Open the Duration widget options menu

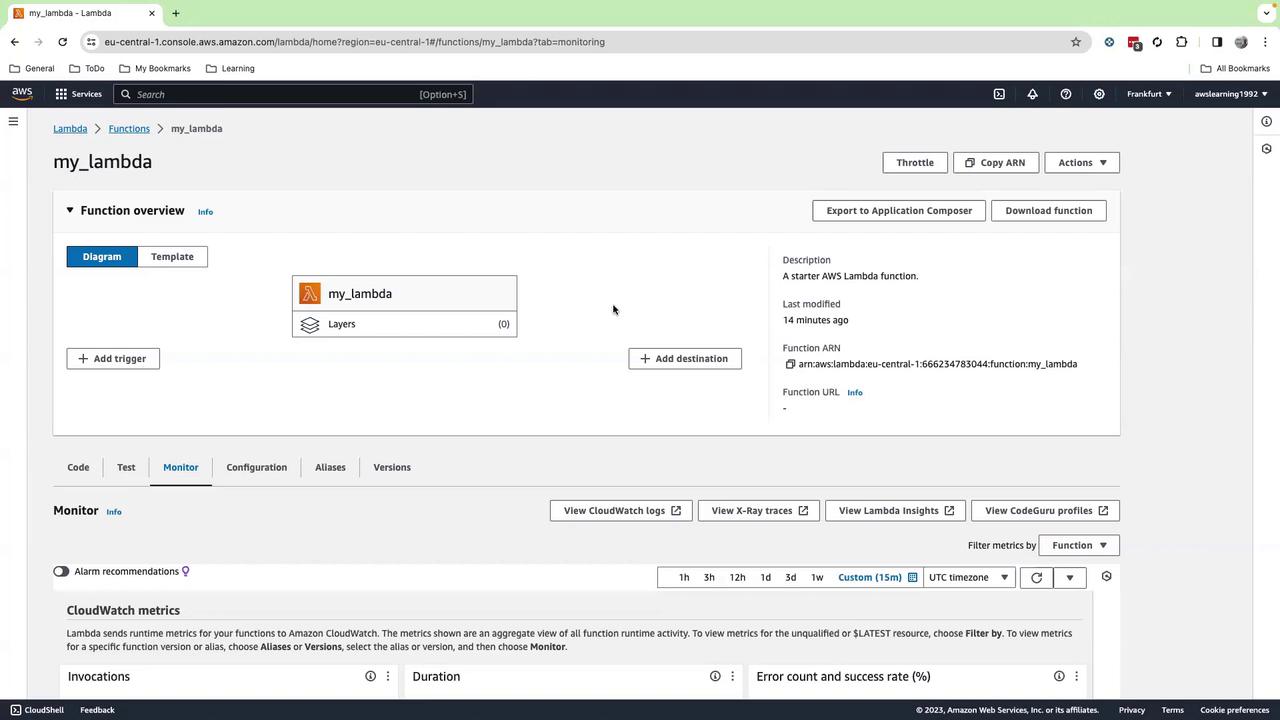point(733,676)
